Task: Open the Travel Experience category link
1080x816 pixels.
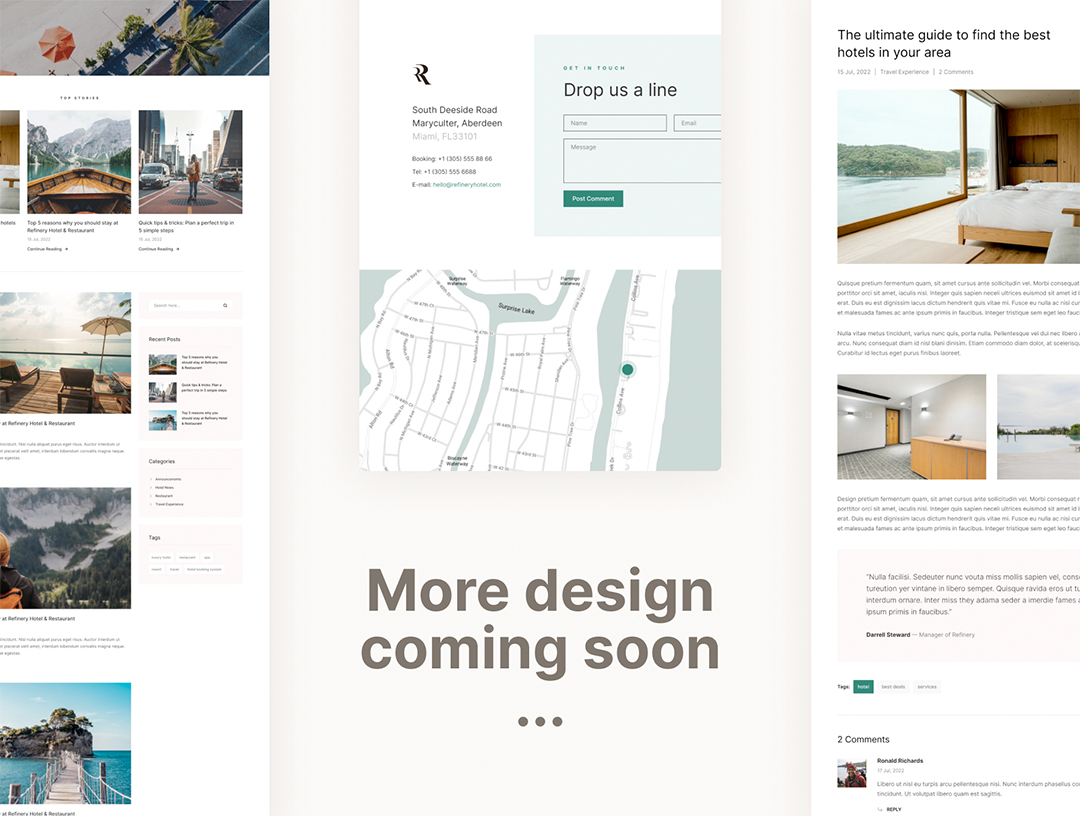Action: click(x=904, y=72)
